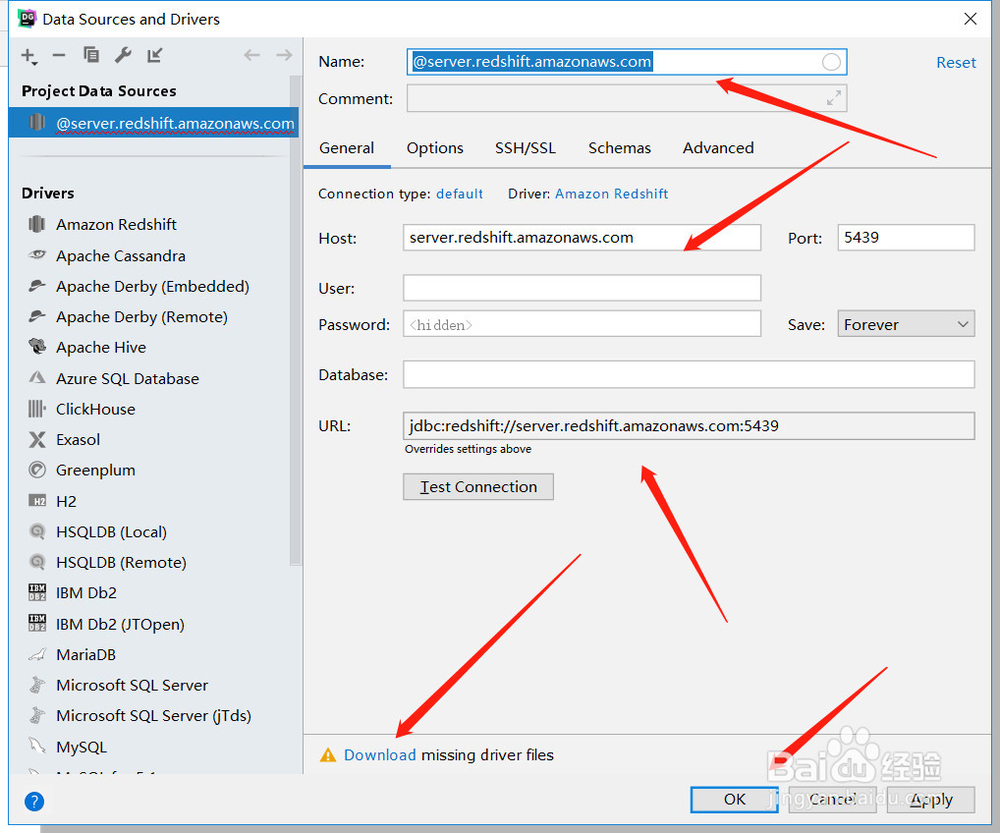The image size is (1000, 833).
Task: Open the Advanced tab
Action: 718,148
